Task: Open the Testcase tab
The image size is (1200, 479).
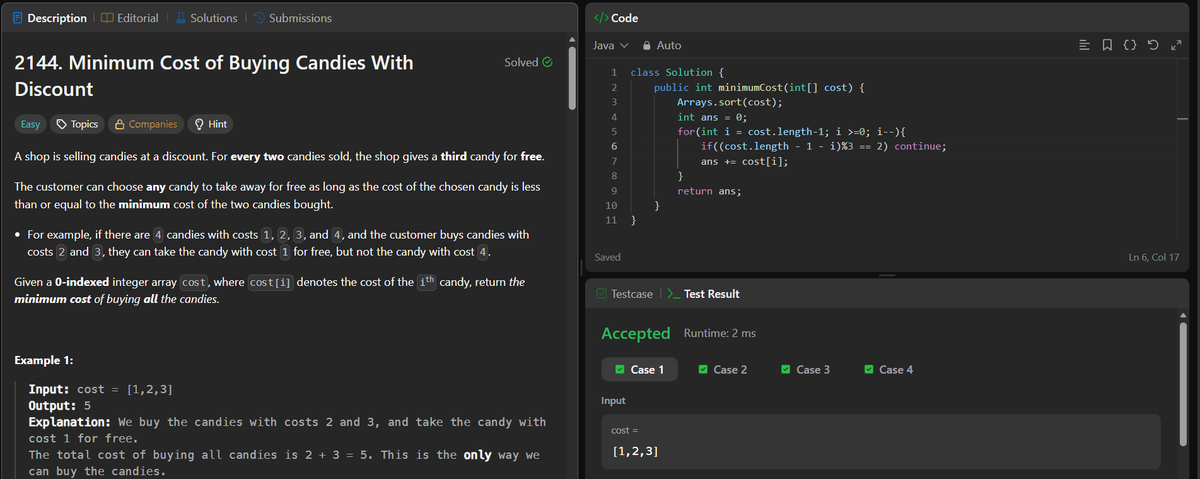Action: click(x=625, y=294)
